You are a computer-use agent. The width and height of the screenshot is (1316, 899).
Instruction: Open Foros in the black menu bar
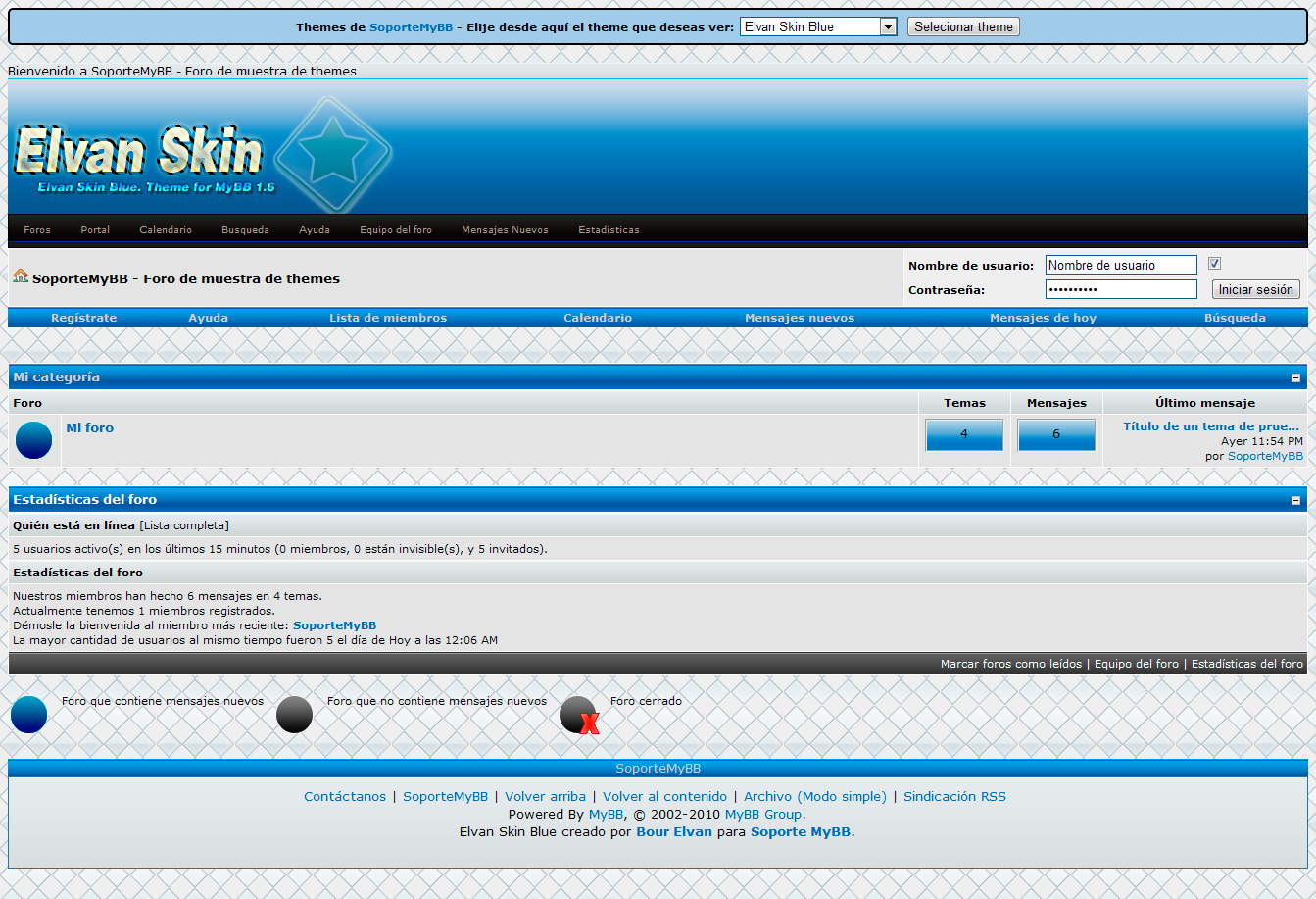[x=37, y=230]
